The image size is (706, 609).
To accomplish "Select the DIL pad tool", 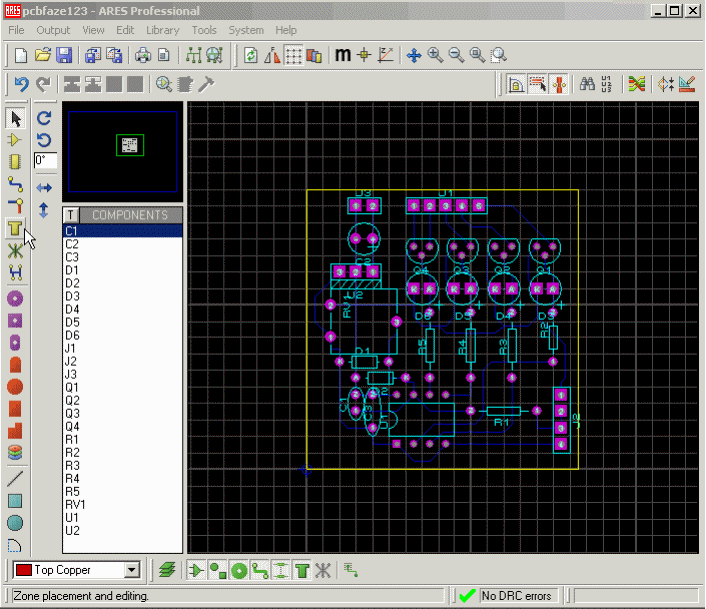I will (x=15, y=343).
